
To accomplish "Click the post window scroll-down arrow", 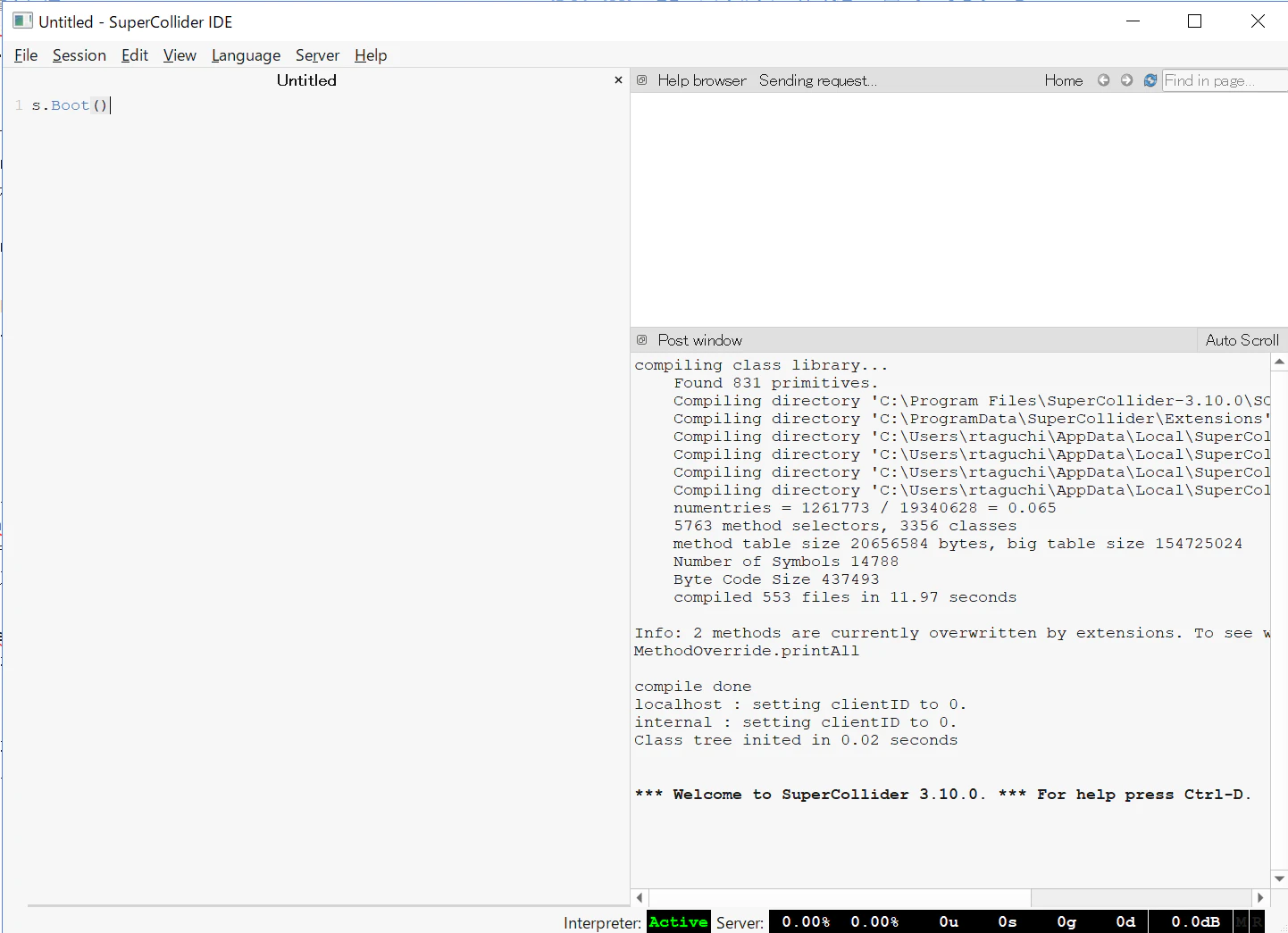I will tap(1279, 879).
